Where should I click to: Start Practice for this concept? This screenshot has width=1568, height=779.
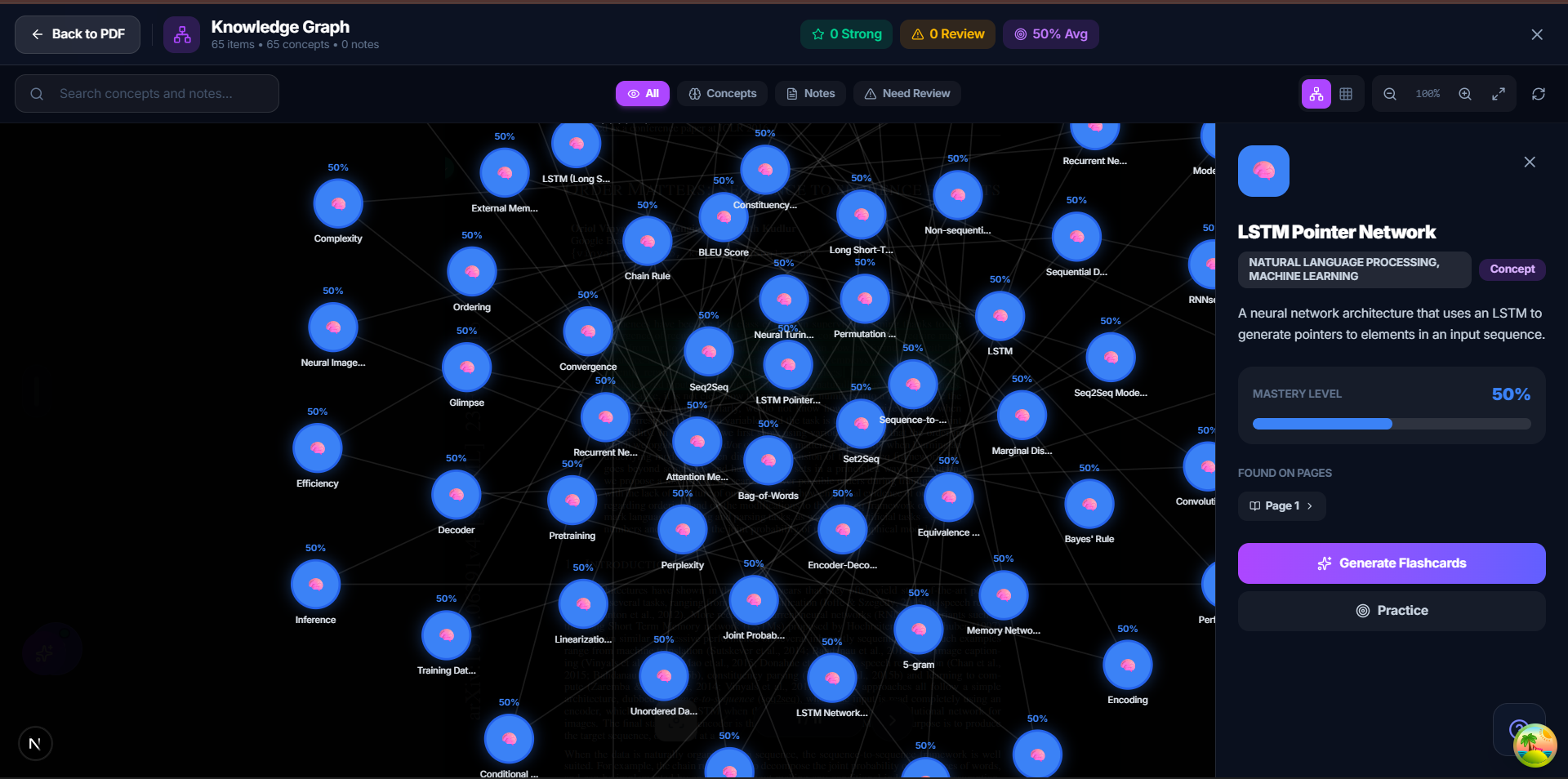click(x=1391, y=610)
